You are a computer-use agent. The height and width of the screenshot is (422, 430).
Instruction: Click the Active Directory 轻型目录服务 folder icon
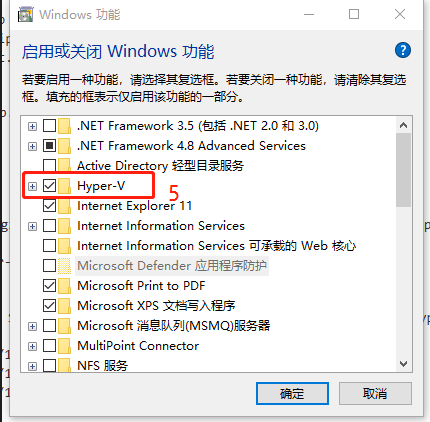tap(64, 166)
